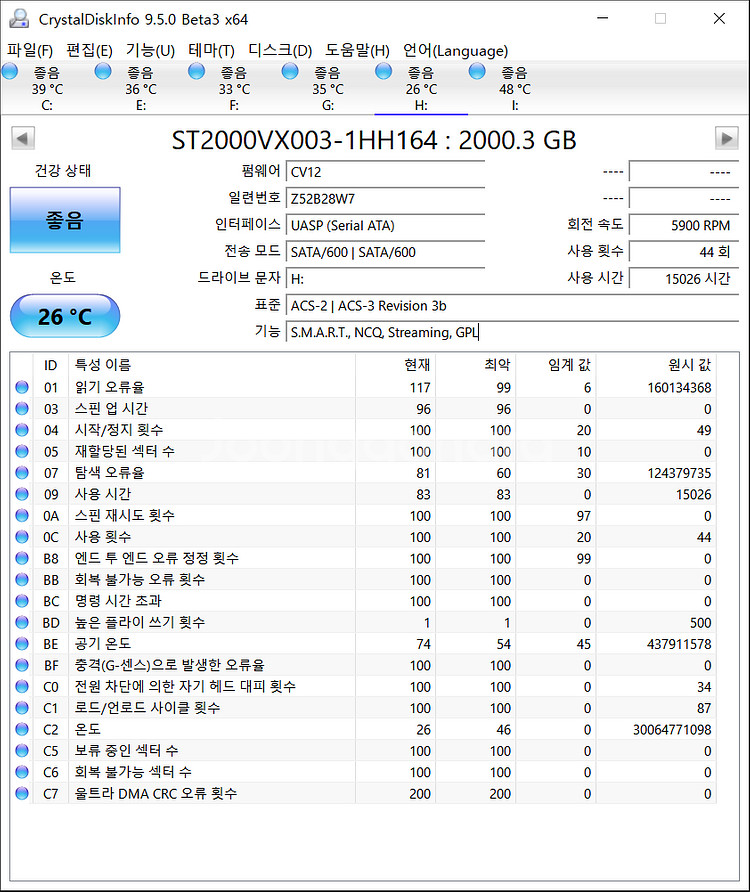
Task: Click status orb for attribute 05 재할당된 섹터 수
Action: point(22,451)
